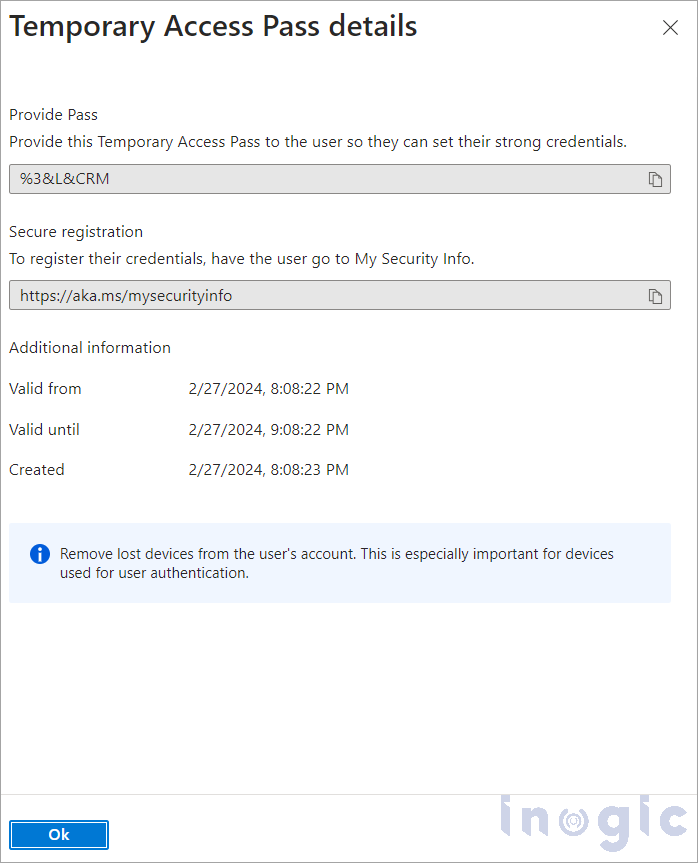This screenshot has width=698, height=863.
Task: Click the remove lost devices banner text
Action: pyautogui.click(x=336, y=563)
